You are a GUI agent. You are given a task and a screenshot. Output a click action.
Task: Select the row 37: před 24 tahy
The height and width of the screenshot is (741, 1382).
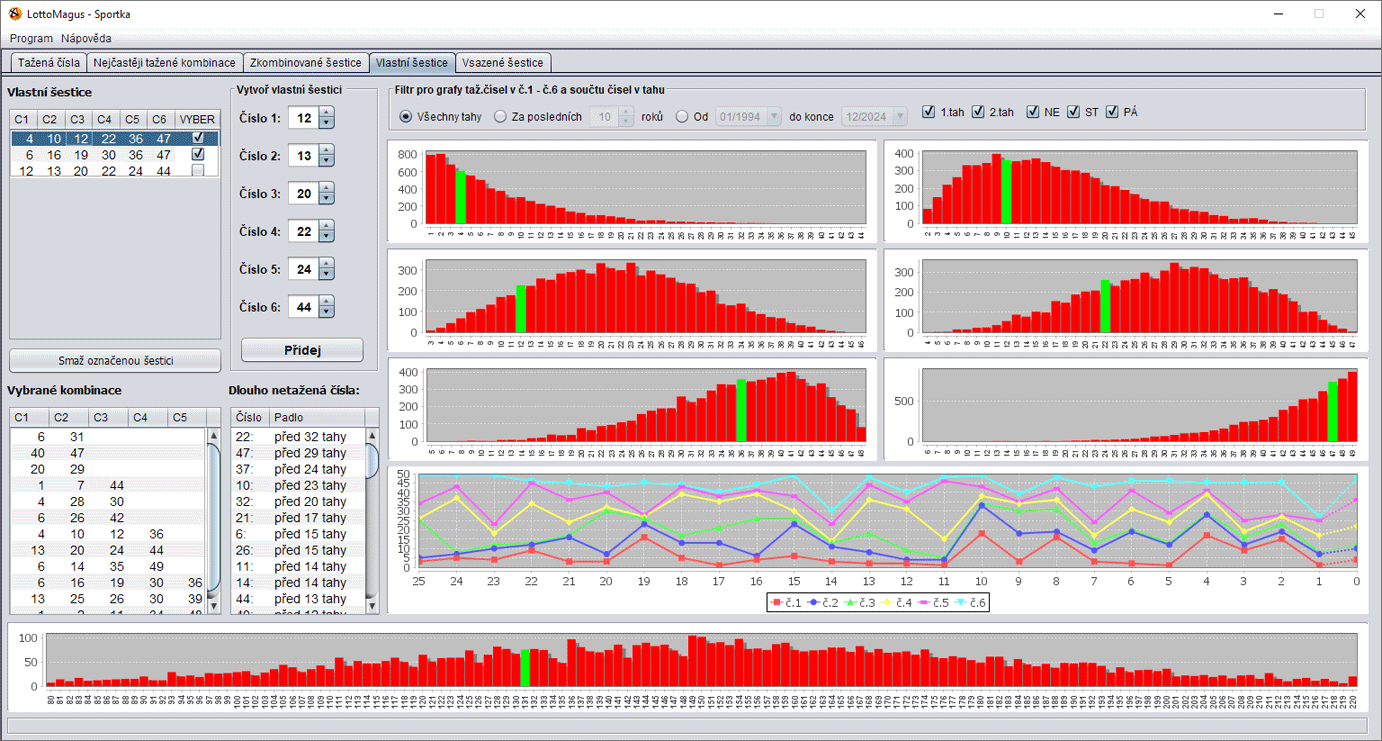coord(298,469)
